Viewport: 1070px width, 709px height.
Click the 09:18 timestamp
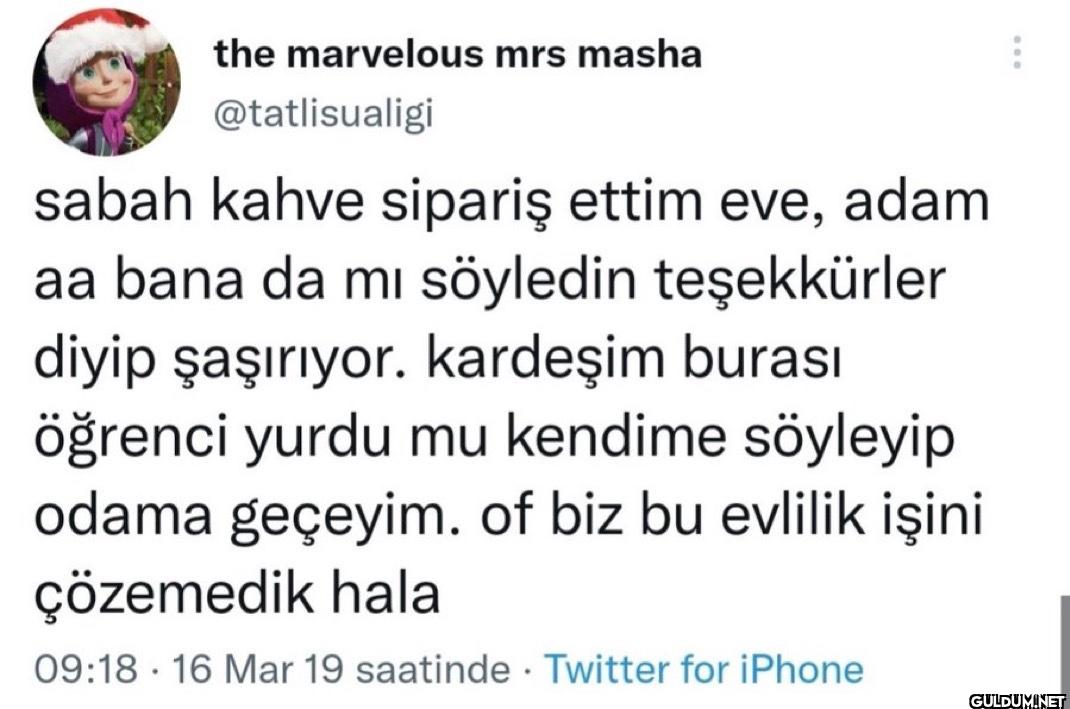[85, 669]
